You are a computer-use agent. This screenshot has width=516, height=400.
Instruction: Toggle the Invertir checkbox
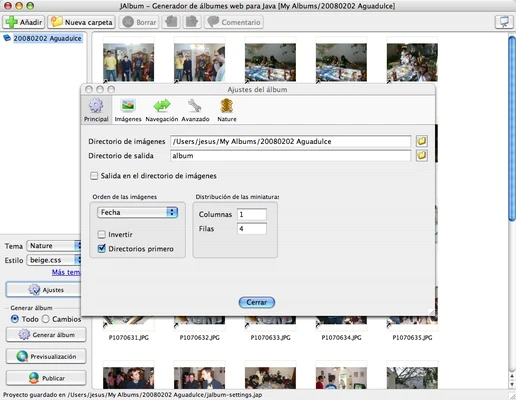(x=102, y=234)
